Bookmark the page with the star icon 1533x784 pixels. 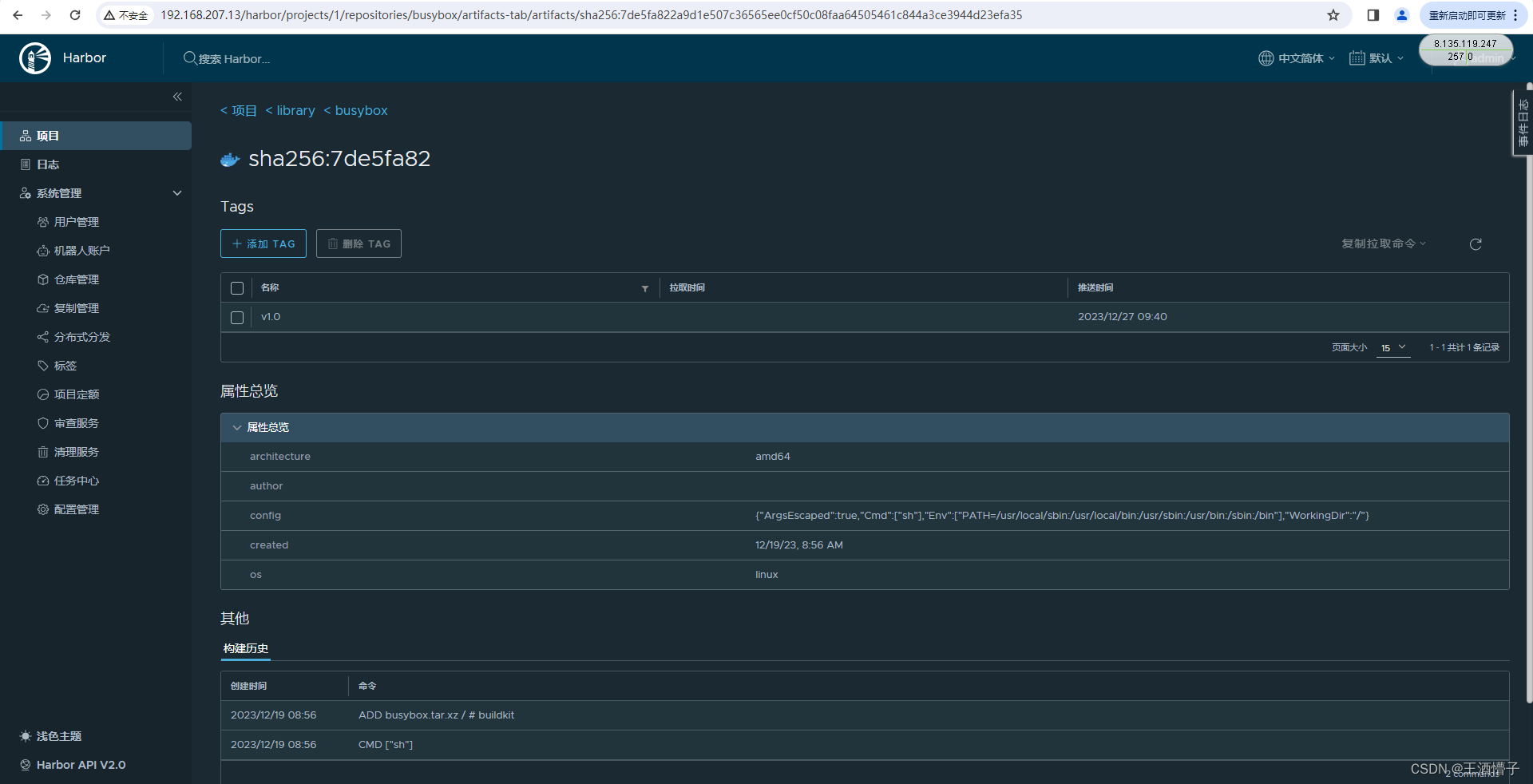[x=1333, y=15]
